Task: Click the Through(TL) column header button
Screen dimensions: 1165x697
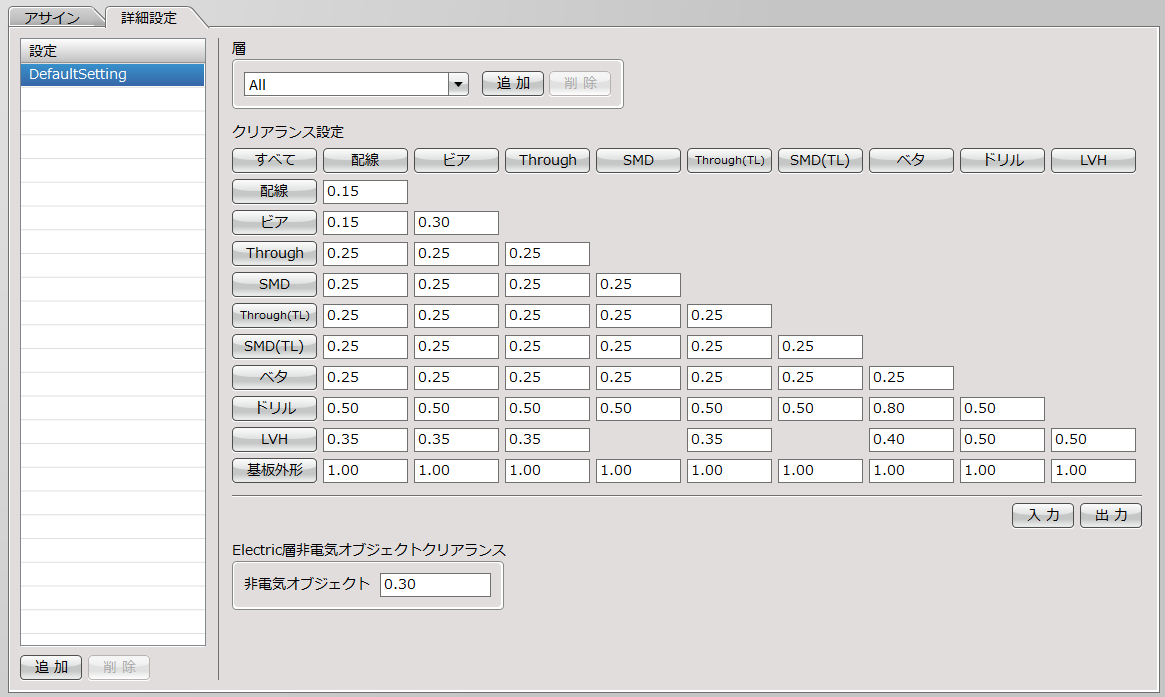Action: tap(729, 161)
